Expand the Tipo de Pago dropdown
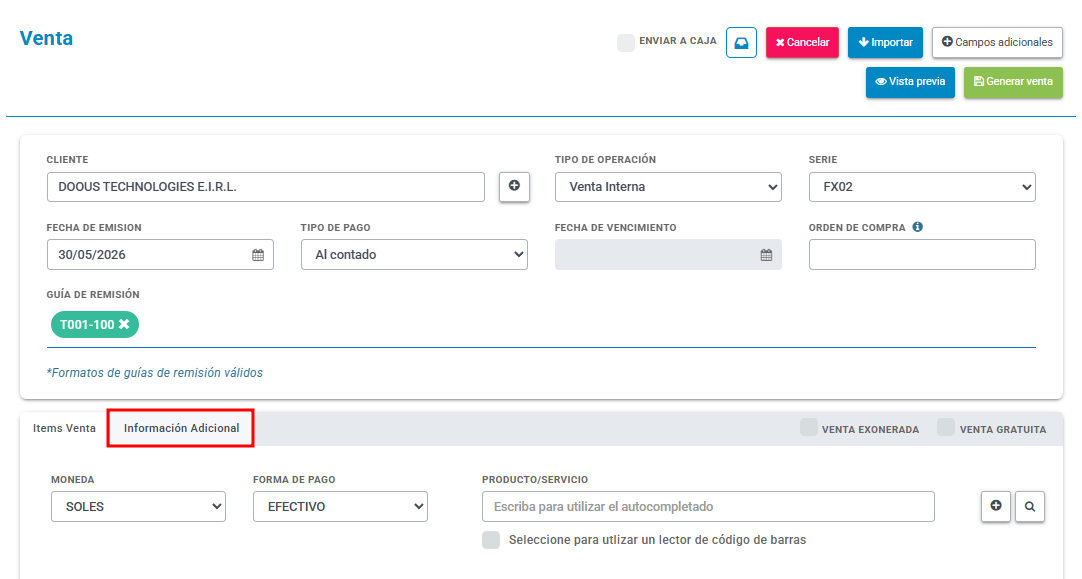The width and height of the screenshot is (1082, 579). point(414,255)
